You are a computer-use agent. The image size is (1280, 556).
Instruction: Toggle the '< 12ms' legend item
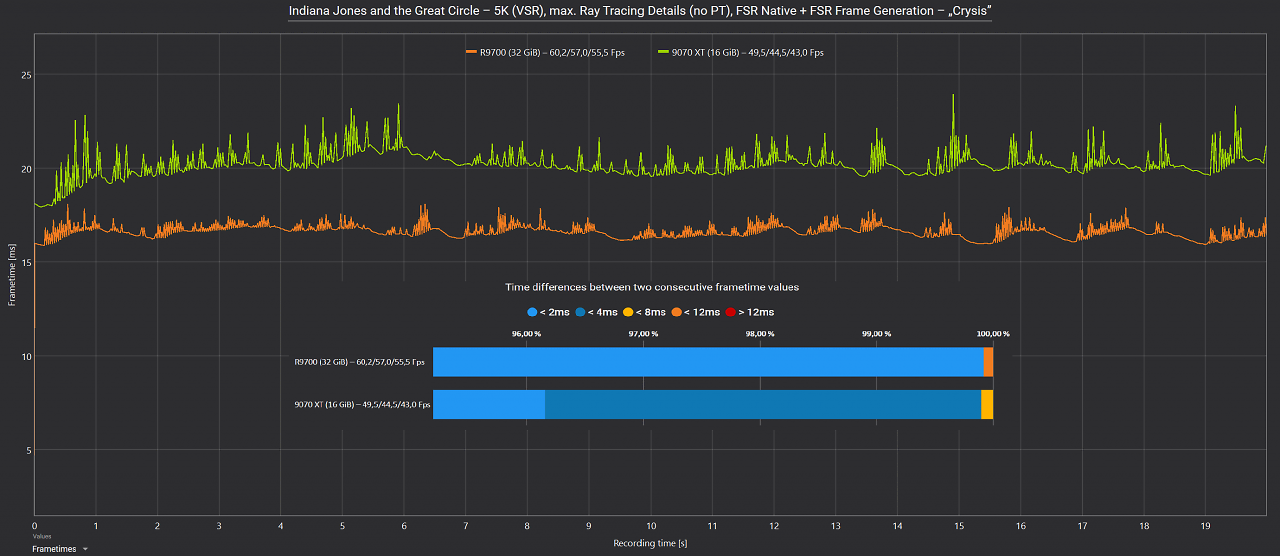point(696,312)
